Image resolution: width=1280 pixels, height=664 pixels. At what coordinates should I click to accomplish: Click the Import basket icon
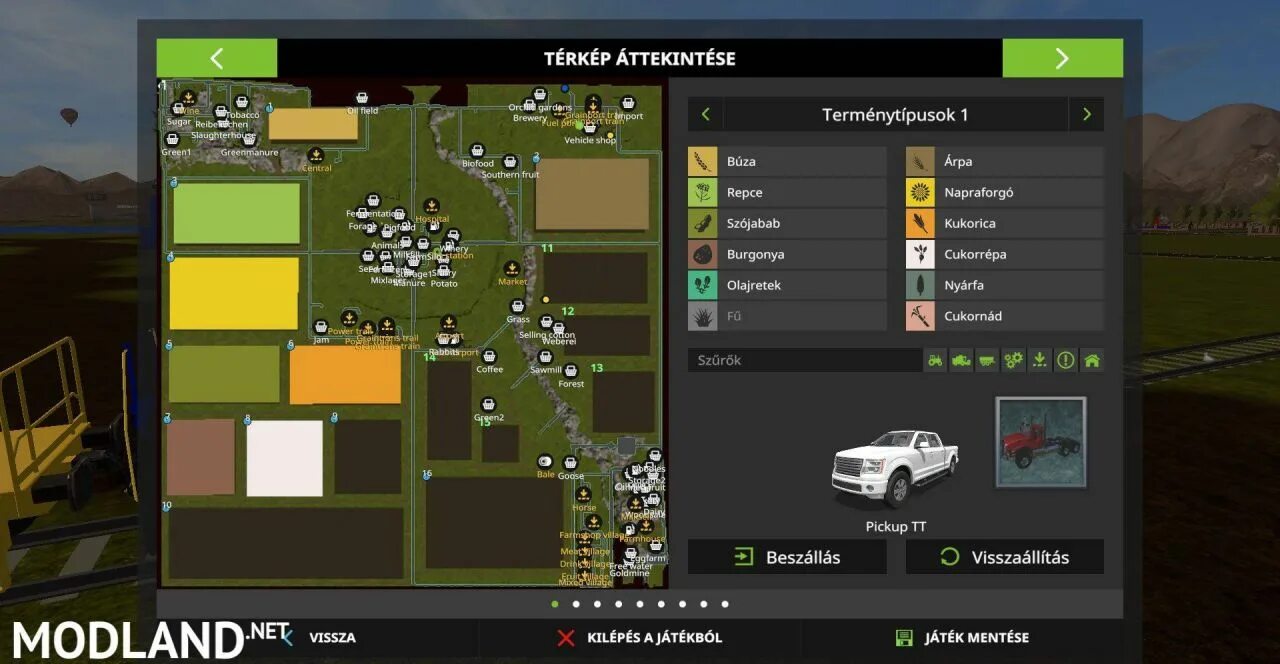tap(628, 103)
